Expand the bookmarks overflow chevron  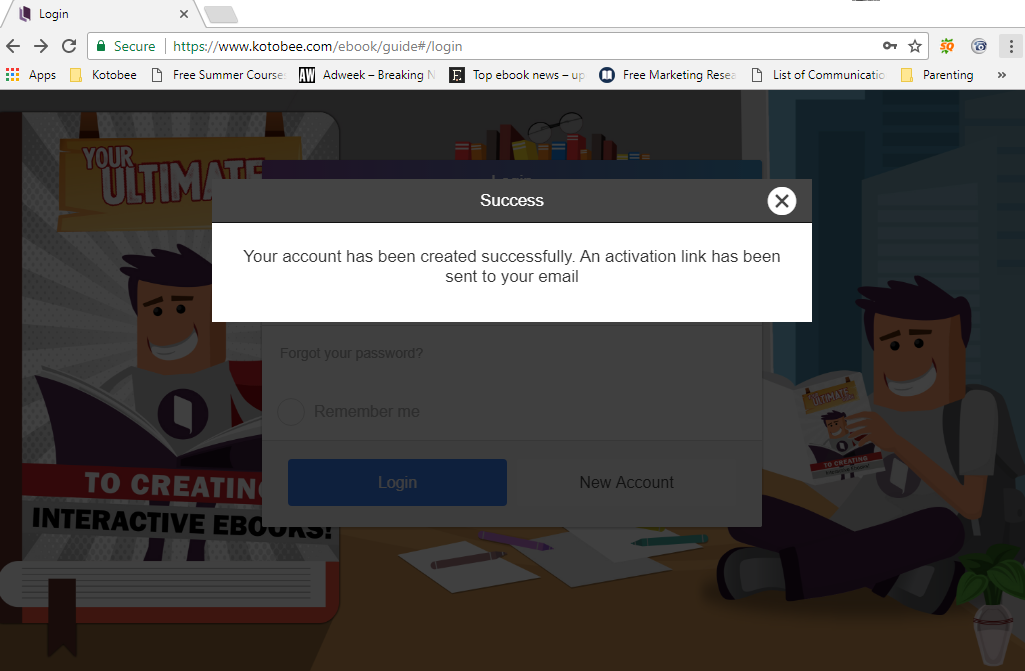coord(1001,75)
